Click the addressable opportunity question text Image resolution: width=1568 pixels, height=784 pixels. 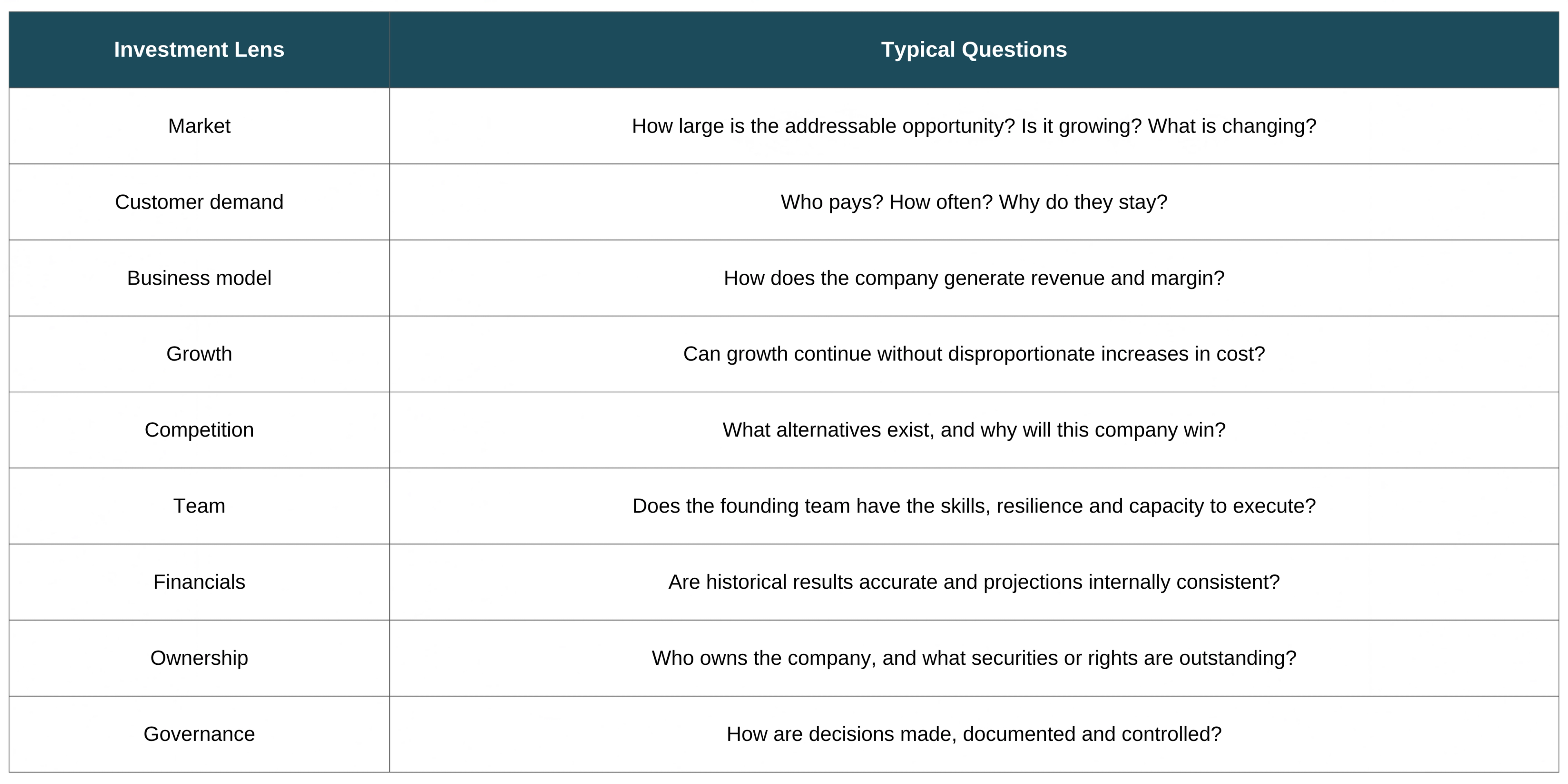pos(974,126)
